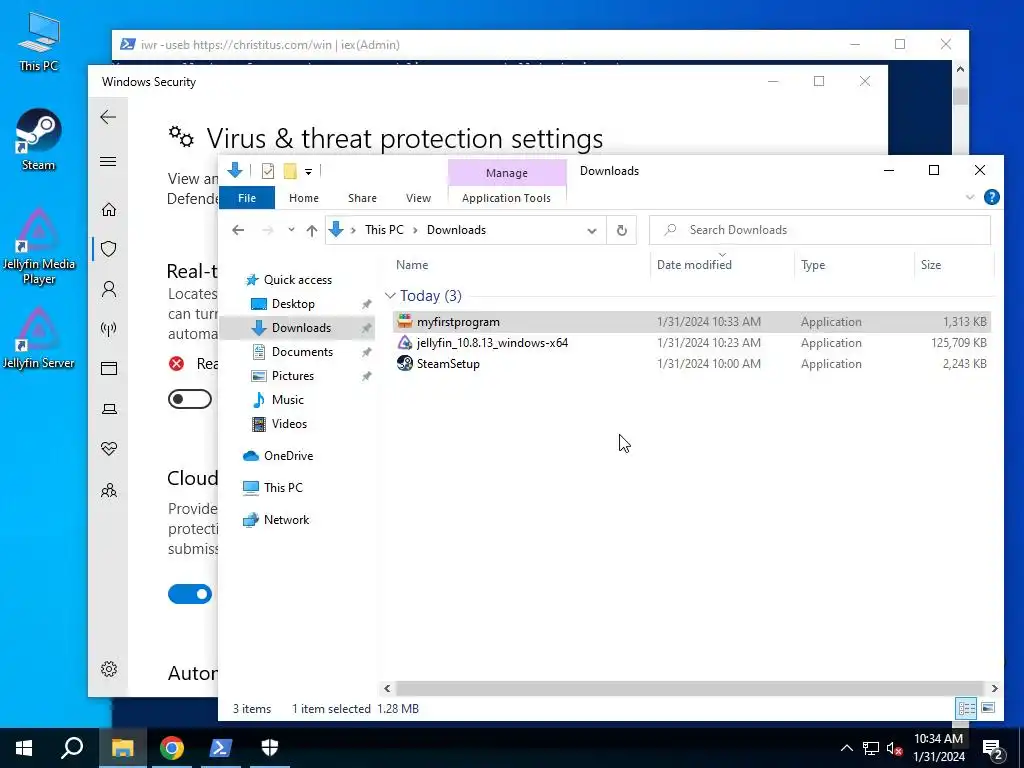Open Device security laptop icon
This screenshot has width=1024, height=768.
pos(109,409)
